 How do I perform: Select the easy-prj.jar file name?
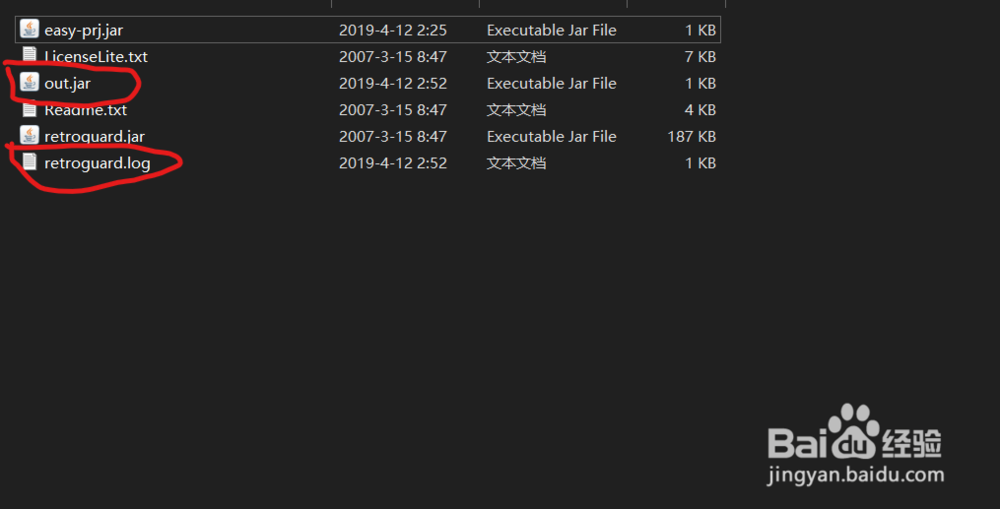[84, 30]
